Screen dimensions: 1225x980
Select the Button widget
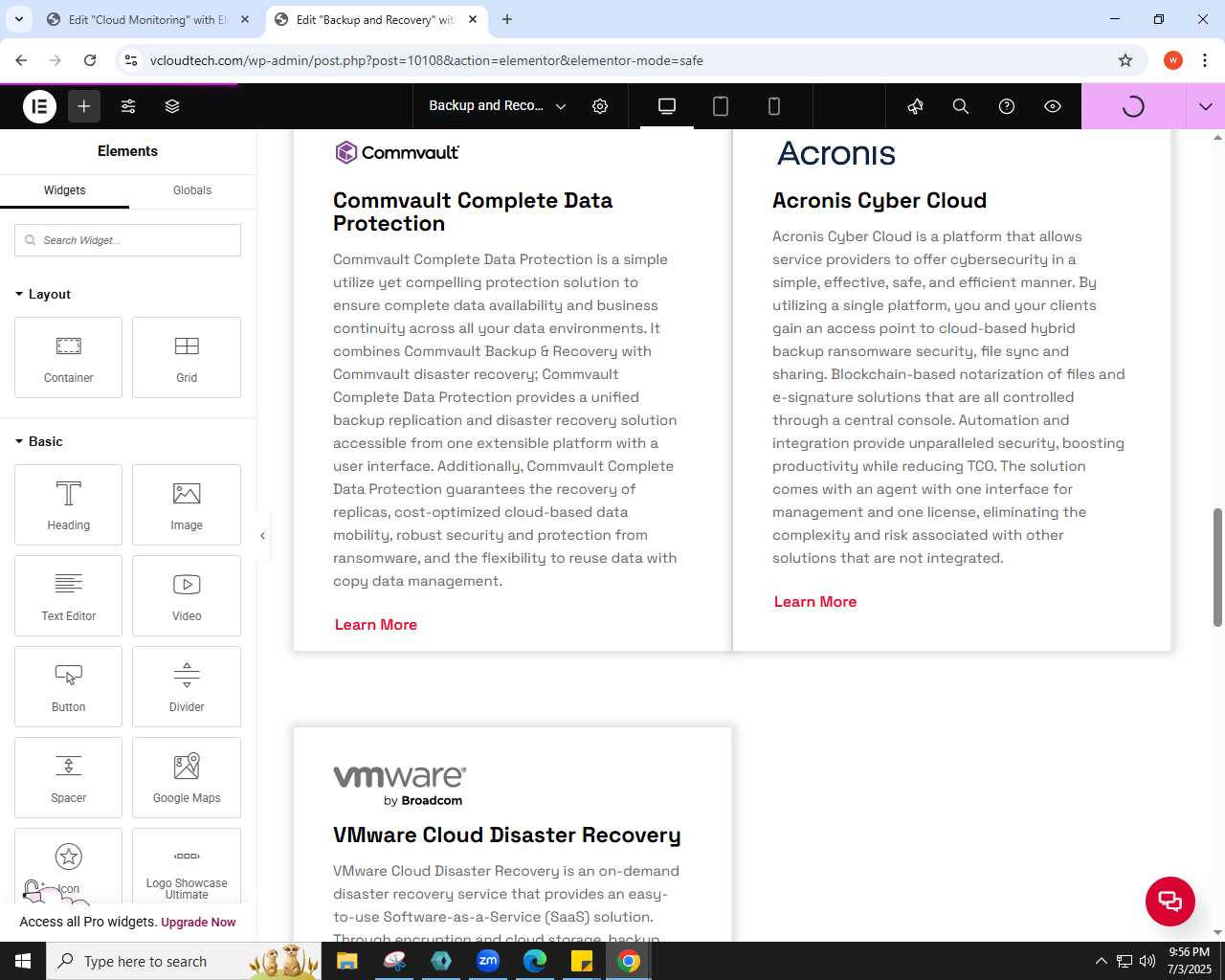coord(68,686)
